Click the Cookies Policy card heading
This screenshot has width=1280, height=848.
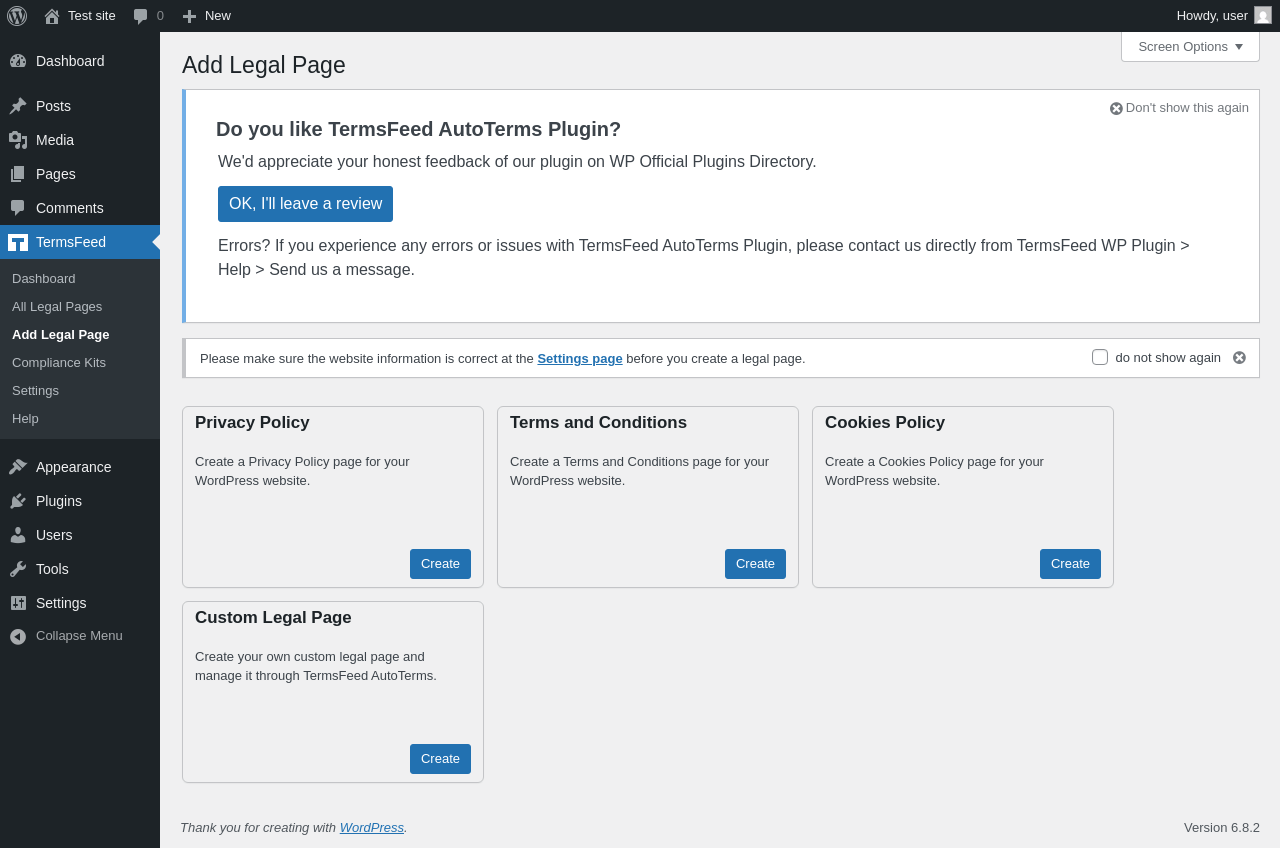pyautogui.click(x=885, y=423)
